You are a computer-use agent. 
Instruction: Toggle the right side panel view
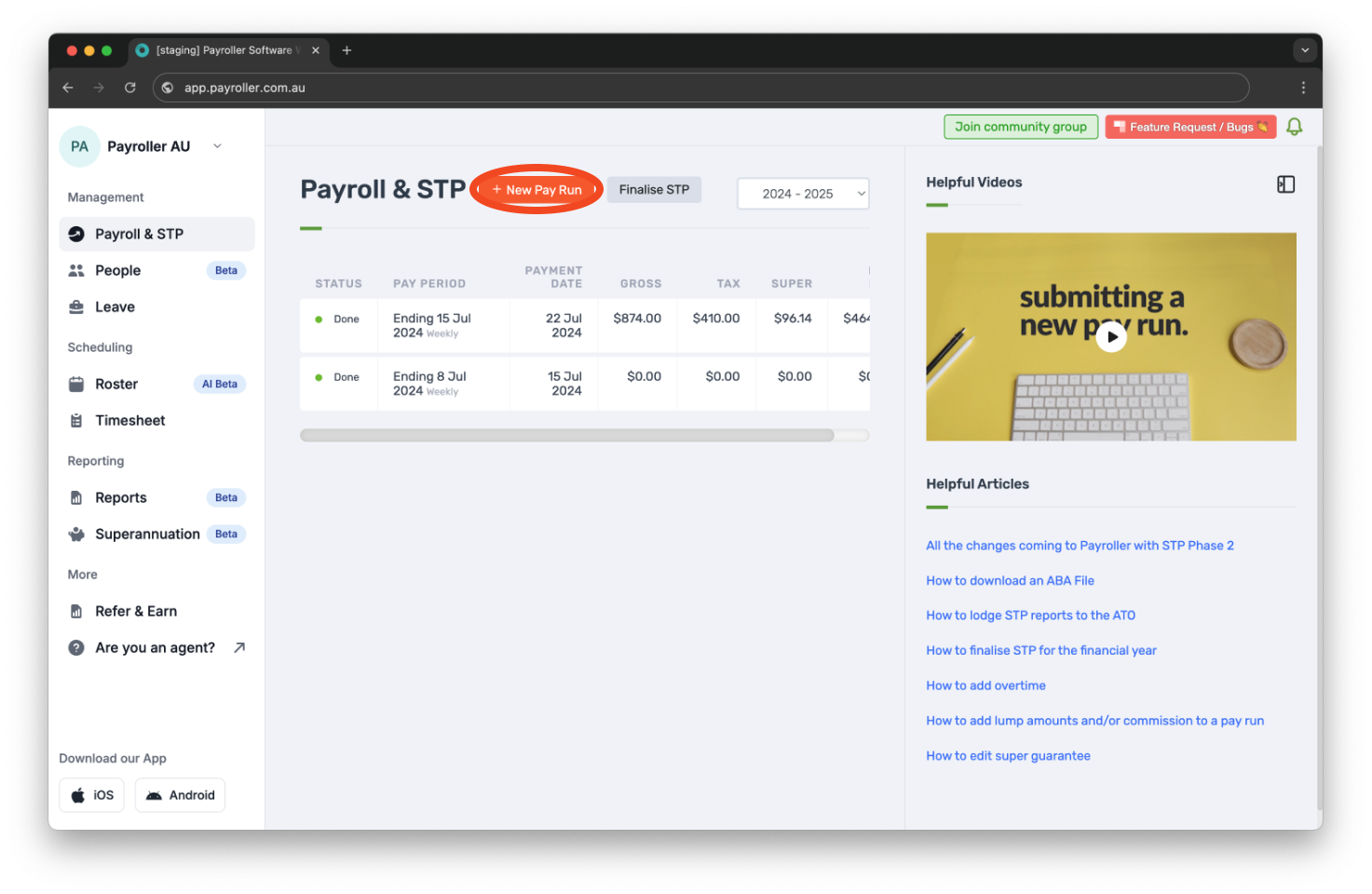click(1285, 184)
